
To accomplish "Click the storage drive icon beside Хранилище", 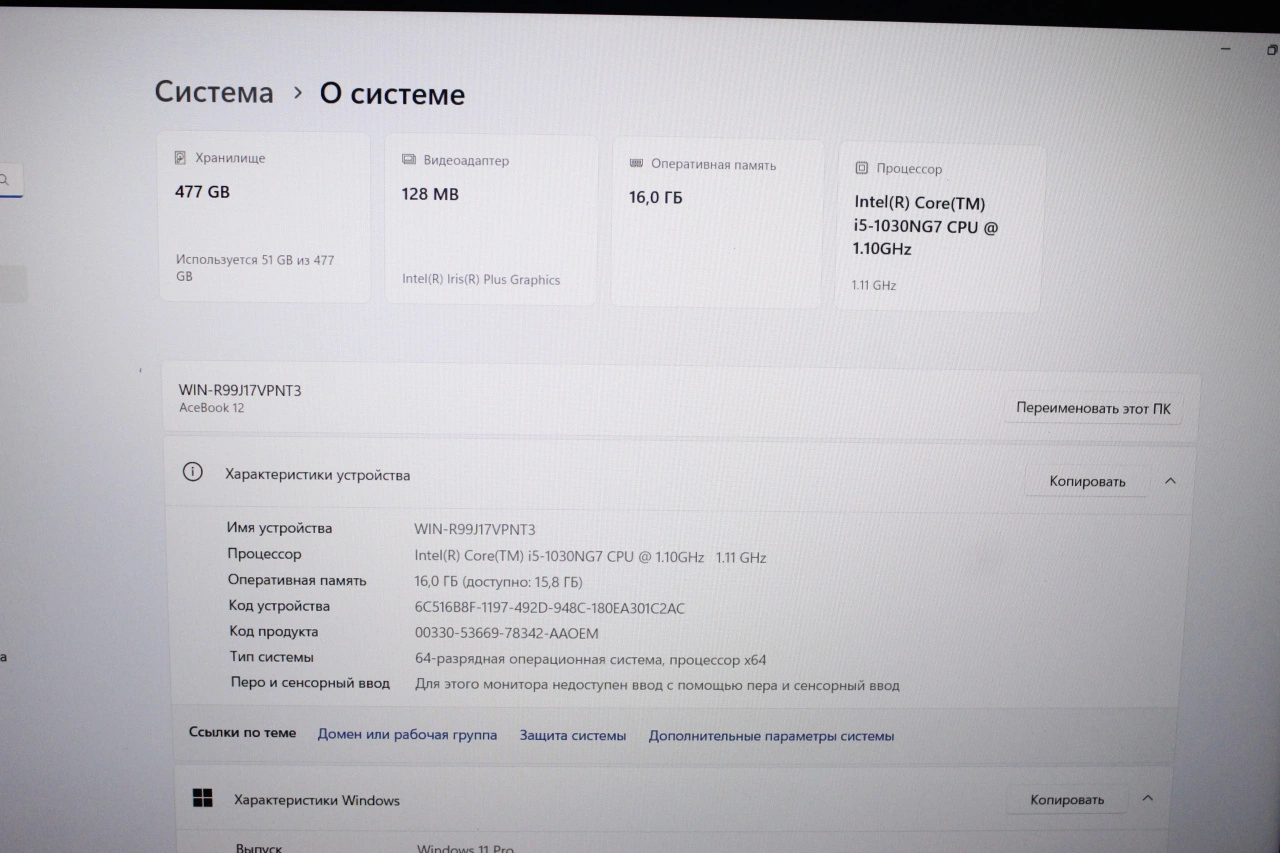I will tap(180, 158).
